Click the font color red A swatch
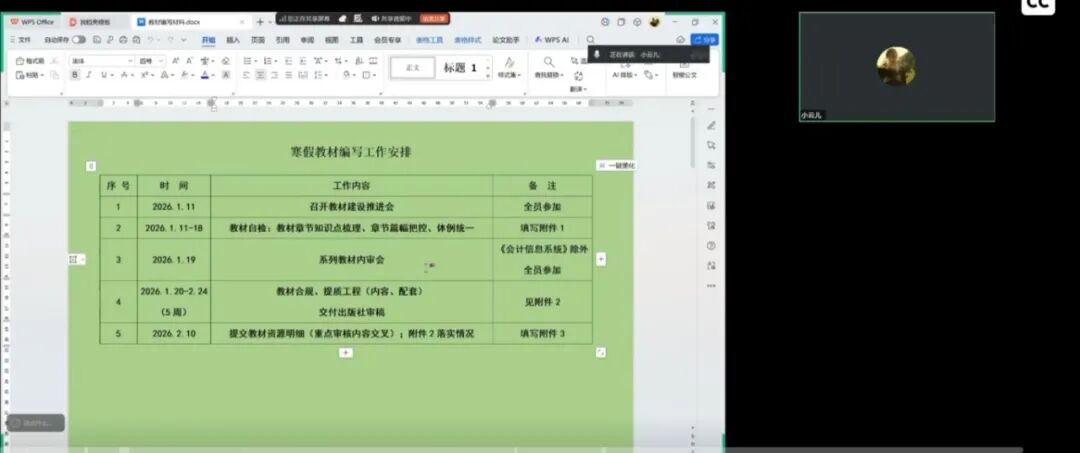The image size is (1080, 453). pos(204,75)
